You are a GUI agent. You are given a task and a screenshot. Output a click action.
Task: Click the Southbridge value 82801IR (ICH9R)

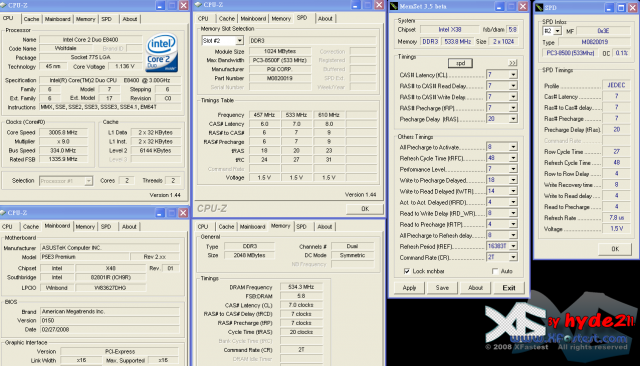tap(110, 277)
